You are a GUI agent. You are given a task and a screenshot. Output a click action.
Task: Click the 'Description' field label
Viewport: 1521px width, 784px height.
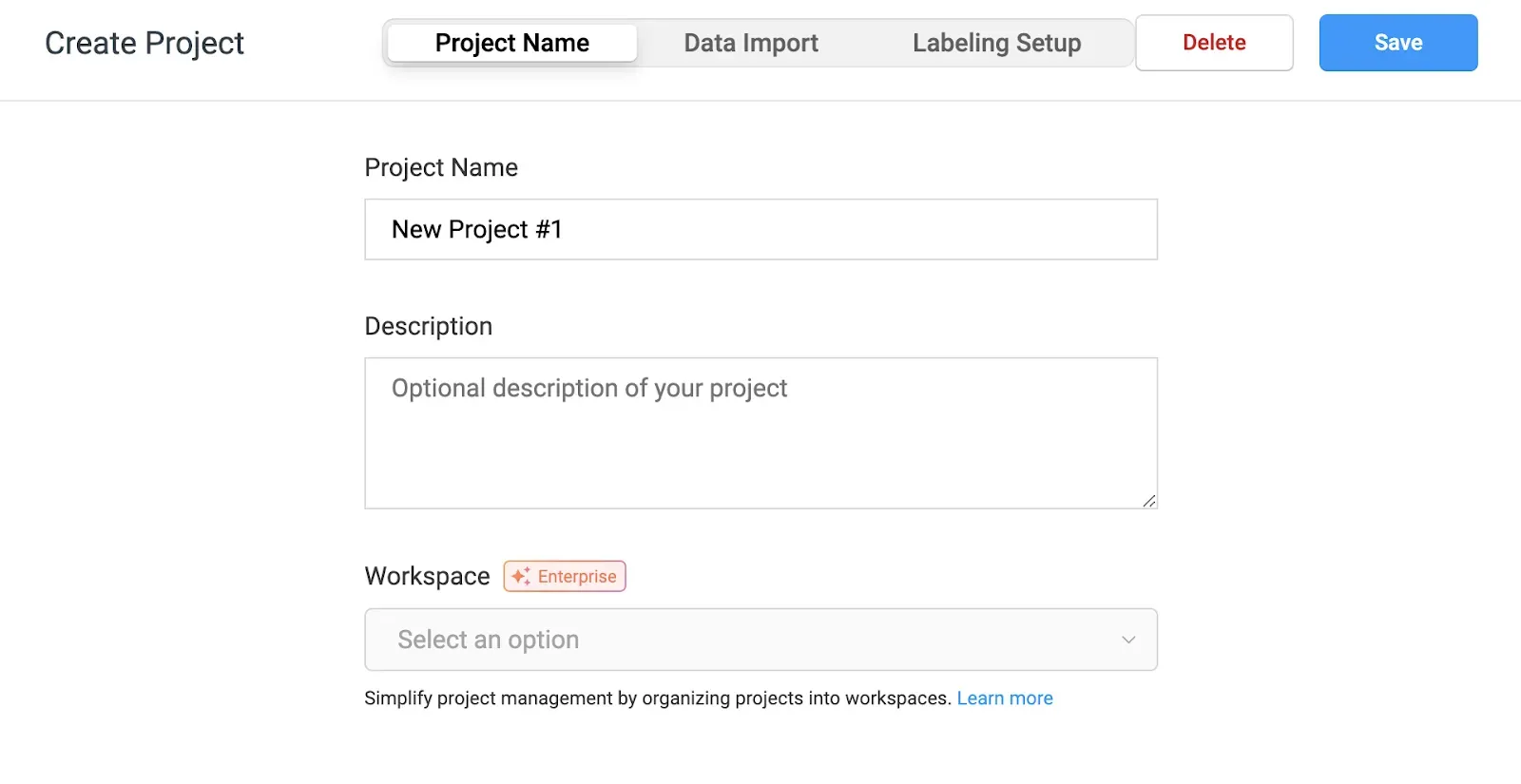429,326
